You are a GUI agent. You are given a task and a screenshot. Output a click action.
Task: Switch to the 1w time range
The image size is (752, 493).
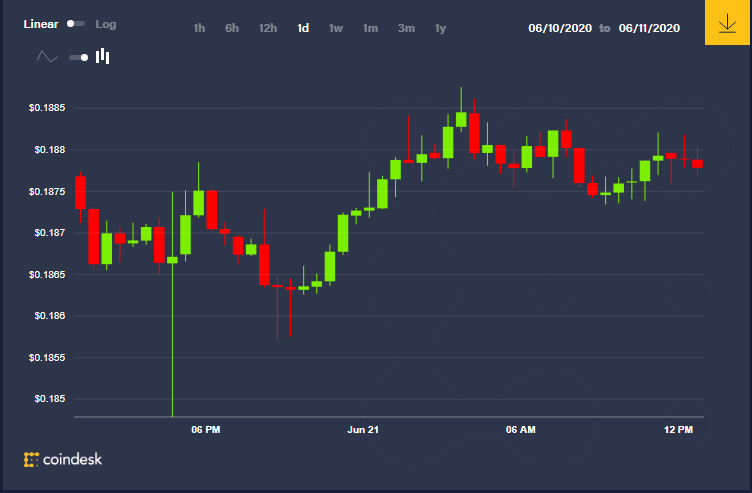pos(336,28)
